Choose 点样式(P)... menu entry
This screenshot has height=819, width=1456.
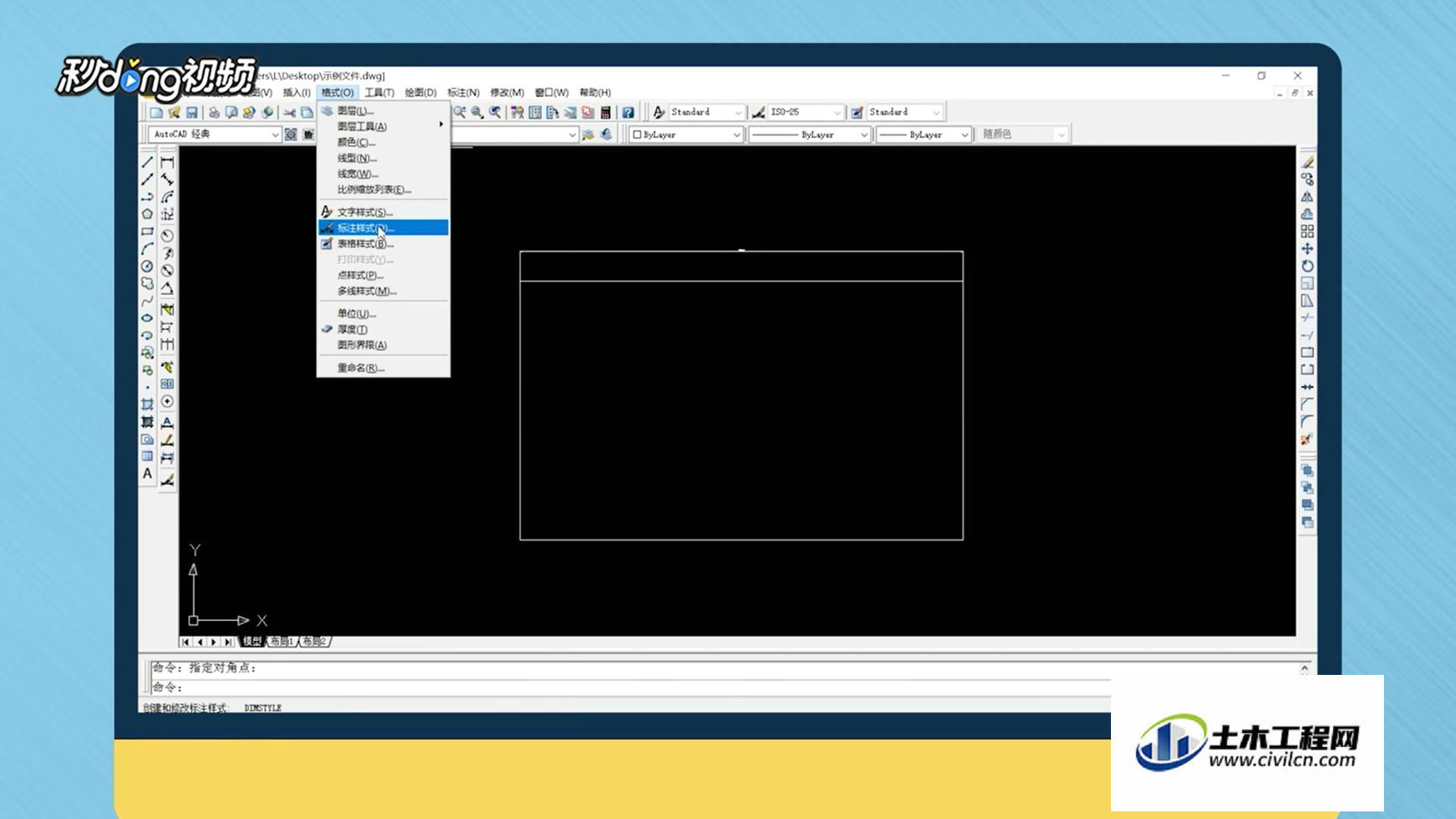(383, 275)
